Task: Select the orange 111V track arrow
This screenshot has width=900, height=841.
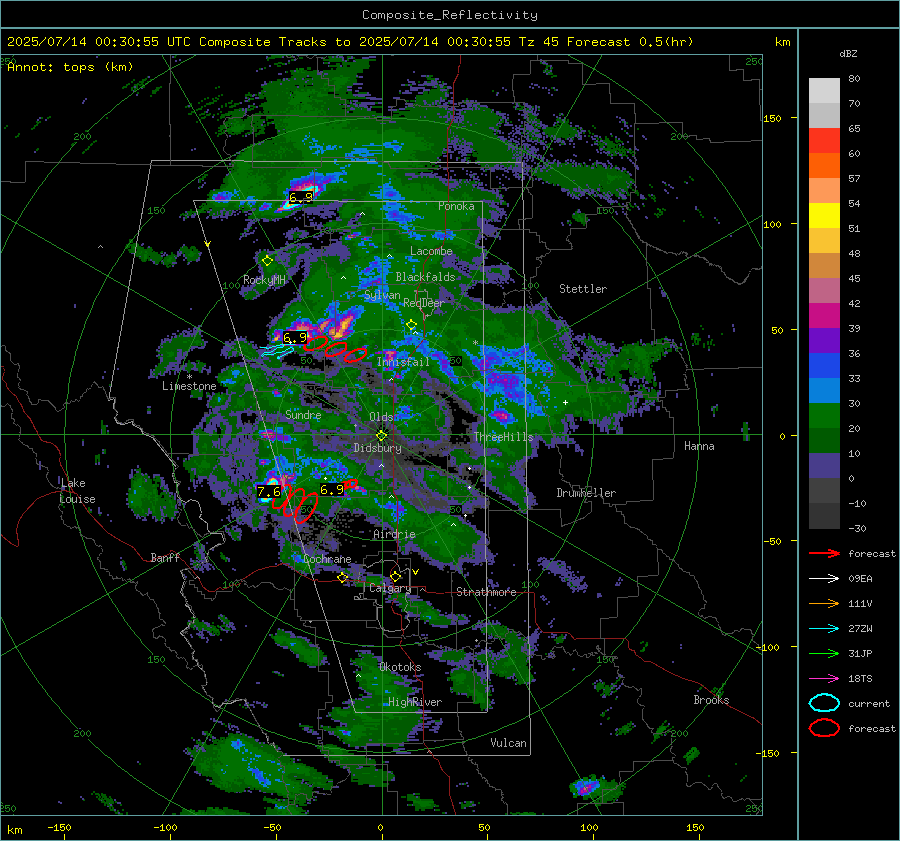Action: pyautogui.click(x=824, y=603)
